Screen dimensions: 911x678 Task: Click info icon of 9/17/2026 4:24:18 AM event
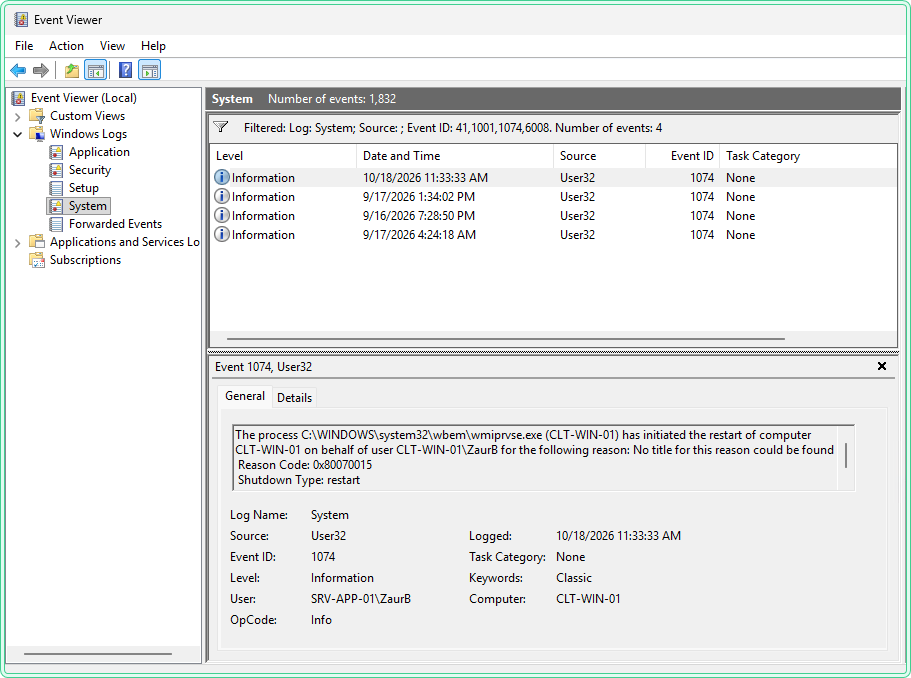[222, 234]
